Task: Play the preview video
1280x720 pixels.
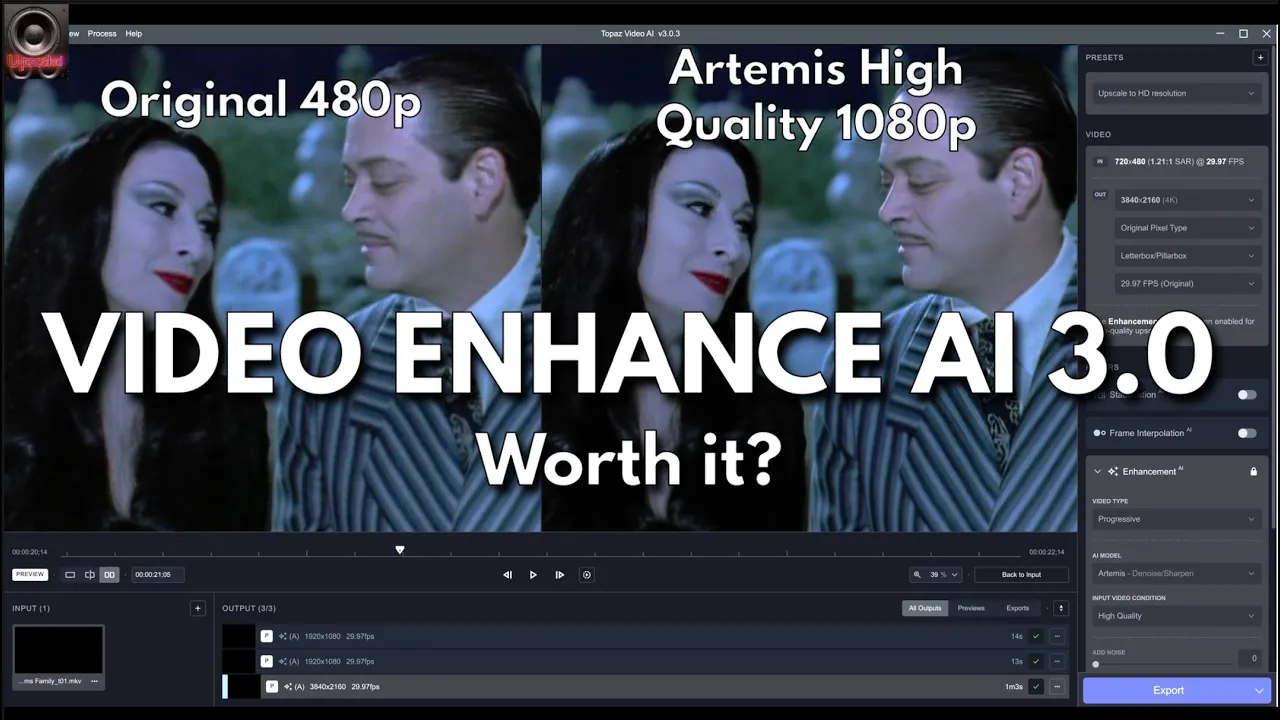Action: tap(533, 575)
